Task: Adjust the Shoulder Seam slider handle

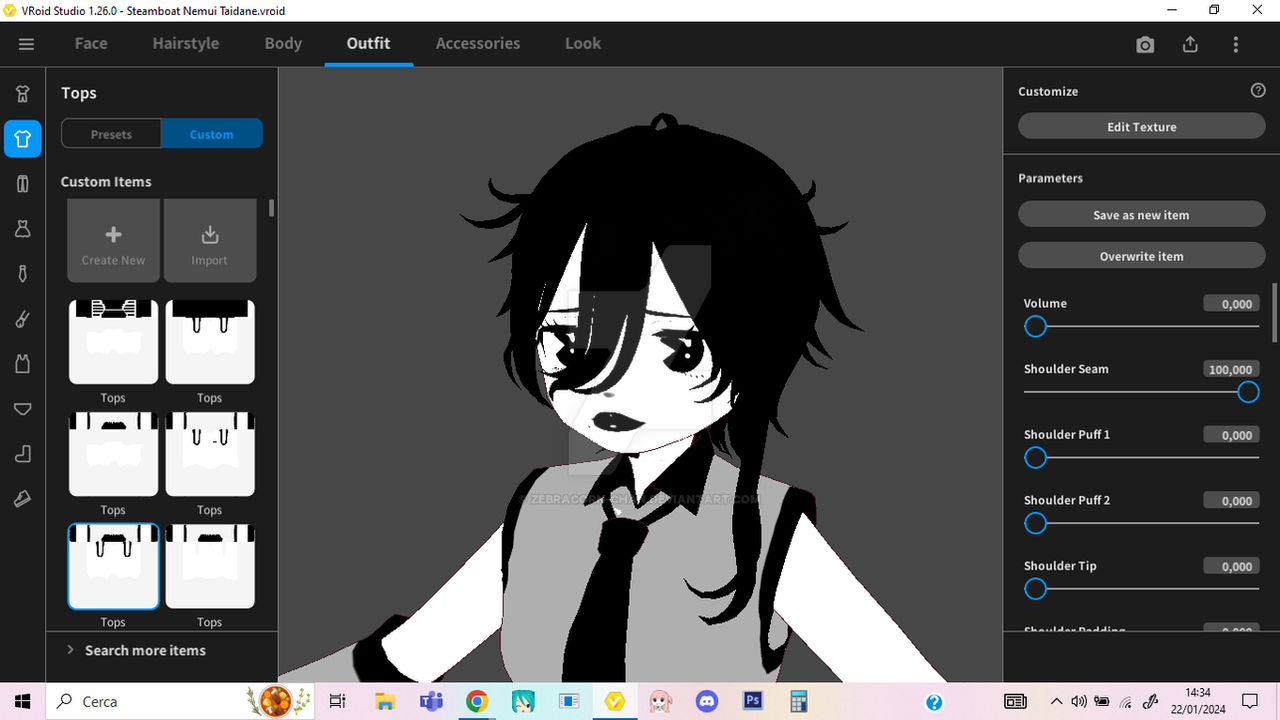Action: [x=1248, y=392]
